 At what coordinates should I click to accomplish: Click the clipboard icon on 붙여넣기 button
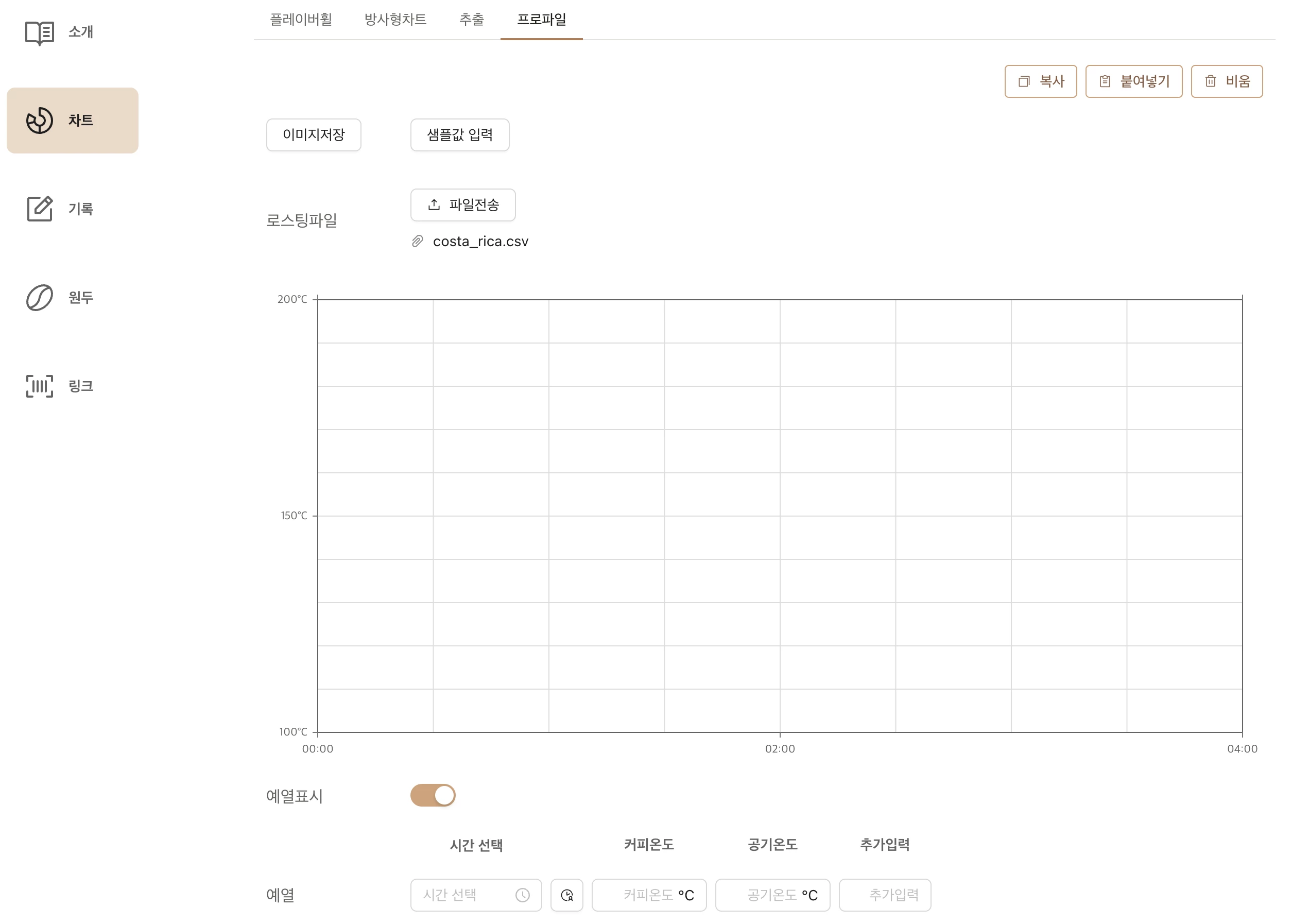click(1105, 81)
